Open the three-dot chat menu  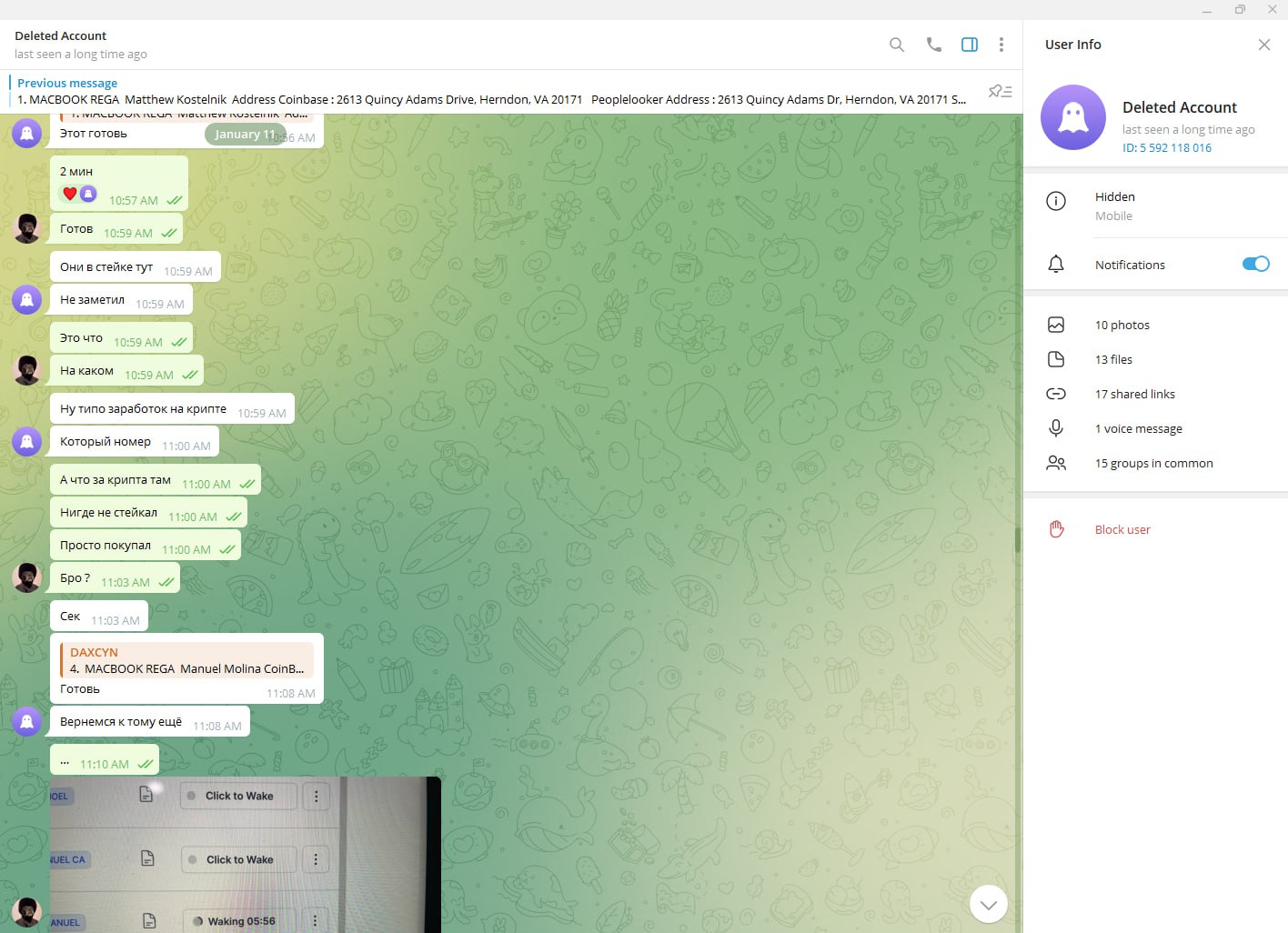point(1001,45)
